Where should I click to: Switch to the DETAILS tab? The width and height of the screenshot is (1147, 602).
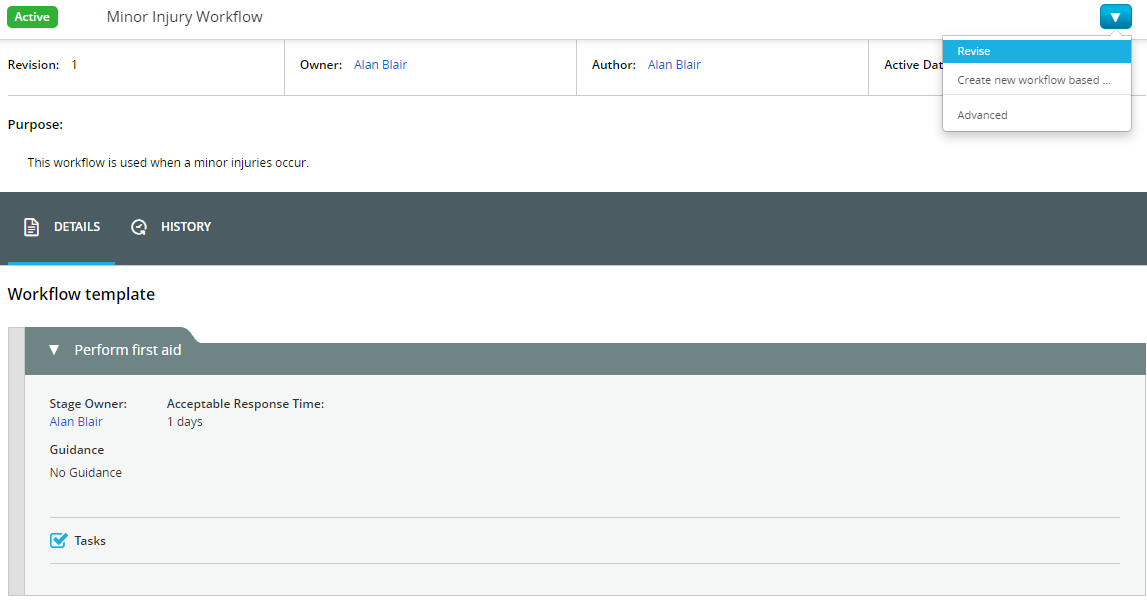(x=61, y=227)
